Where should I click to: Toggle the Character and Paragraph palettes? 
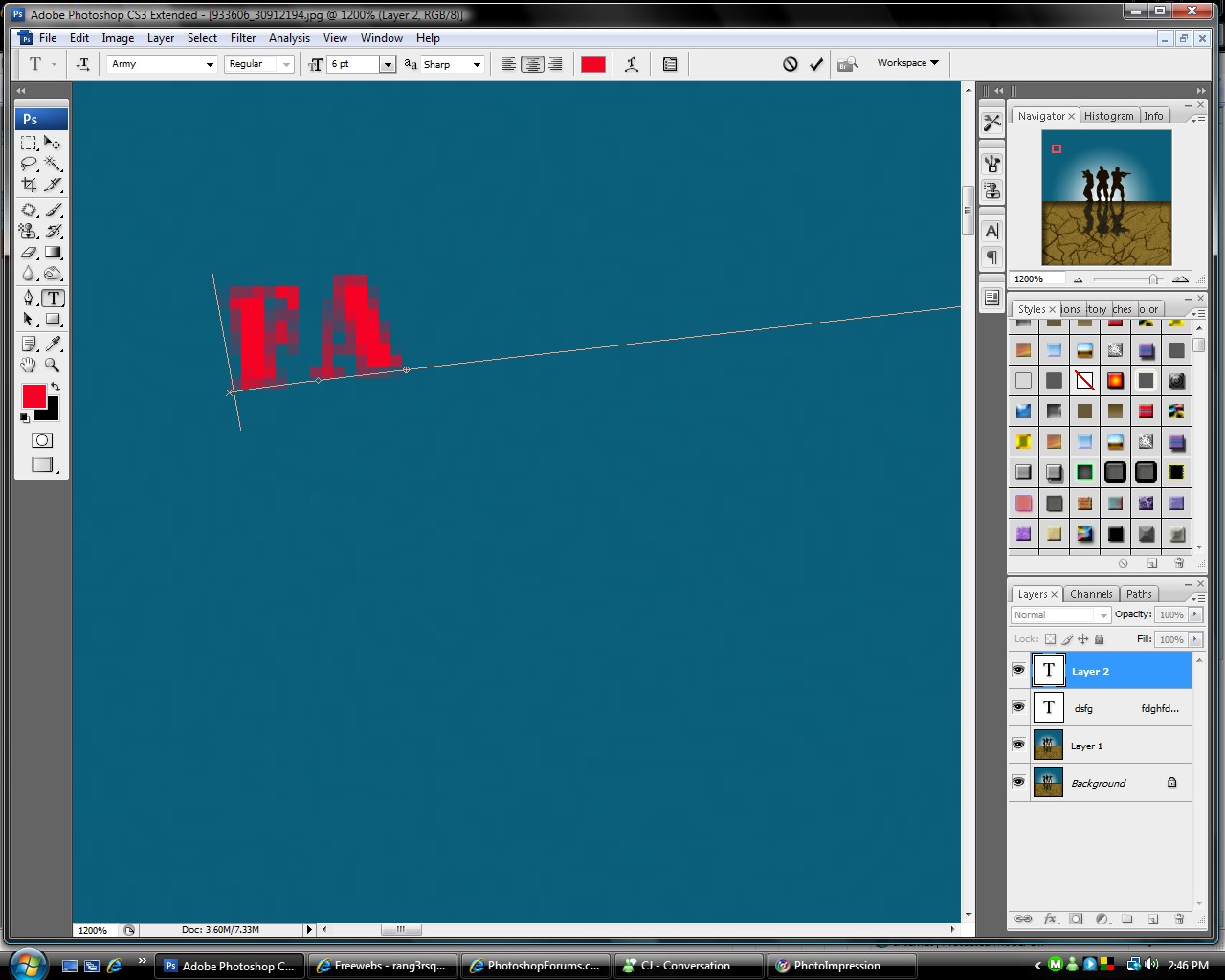pyautogui.click(x=670, y=64)
